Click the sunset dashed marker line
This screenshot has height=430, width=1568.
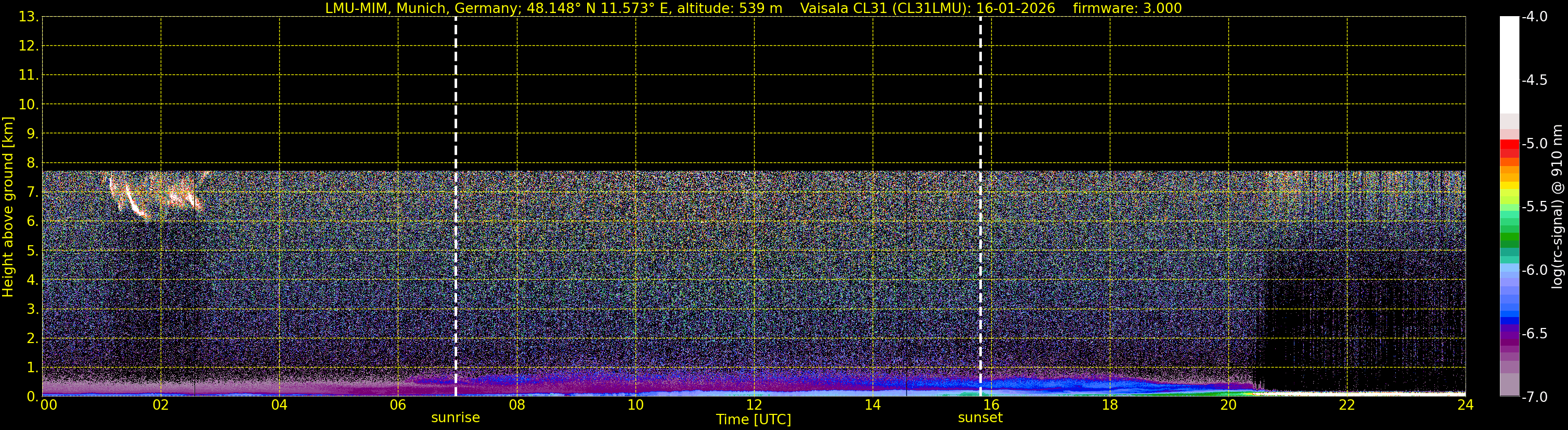[980, 207]
